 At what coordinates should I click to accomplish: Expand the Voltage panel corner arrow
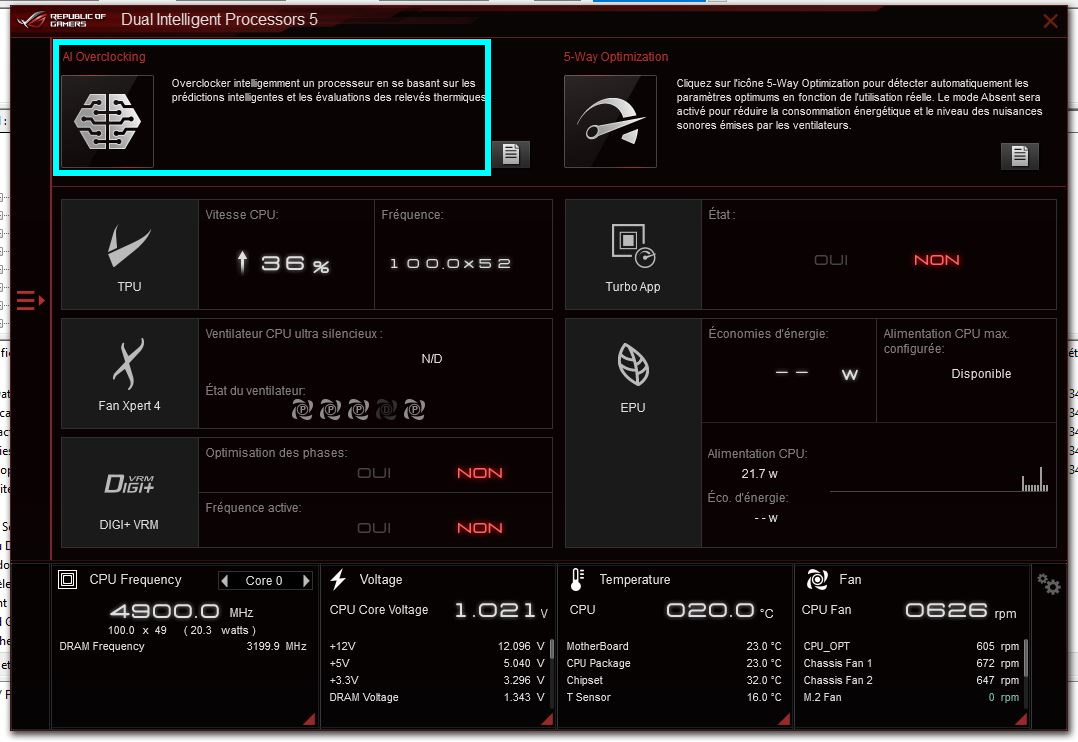(547, 719)
